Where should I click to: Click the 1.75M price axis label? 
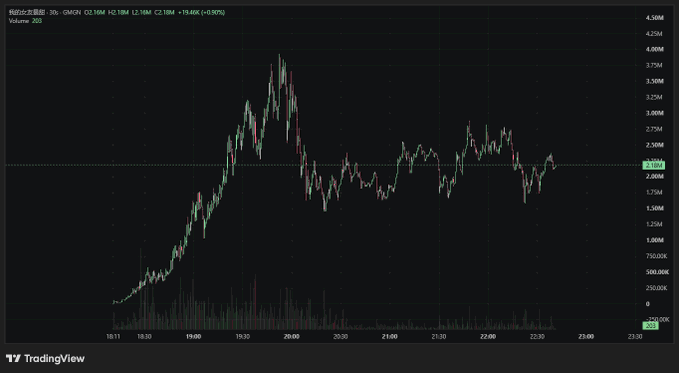tap(654, 192)
